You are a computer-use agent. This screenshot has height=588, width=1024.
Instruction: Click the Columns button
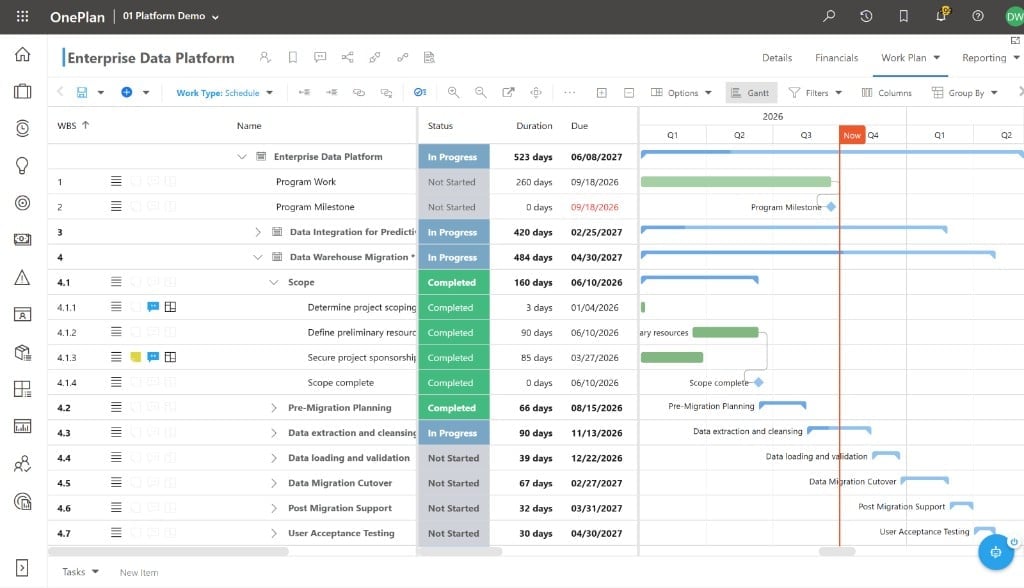(886, 93)
